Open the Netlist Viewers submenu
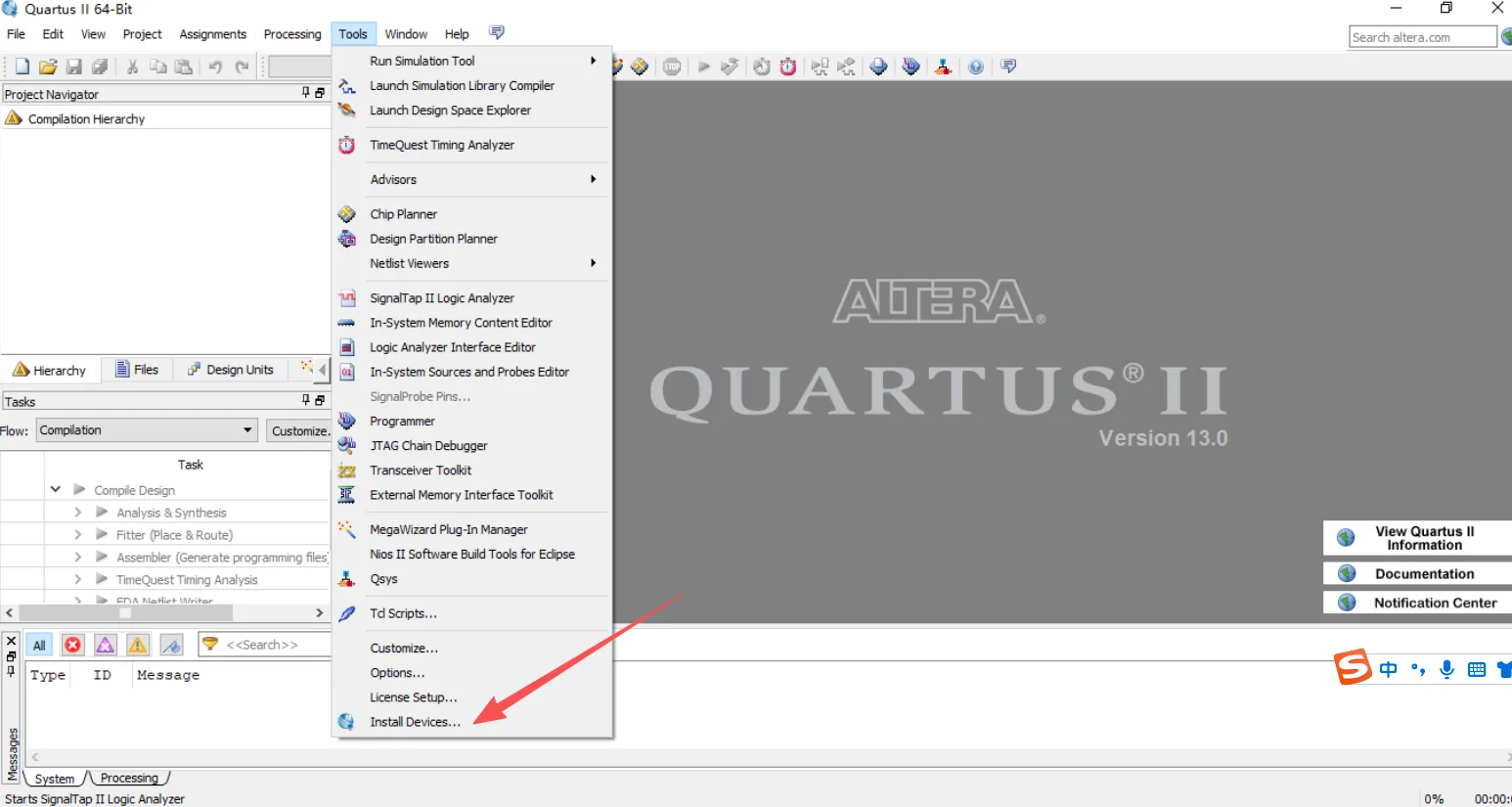Viewport: 1512px width, 807px height. pyautogui.click(x=472, y=263)
